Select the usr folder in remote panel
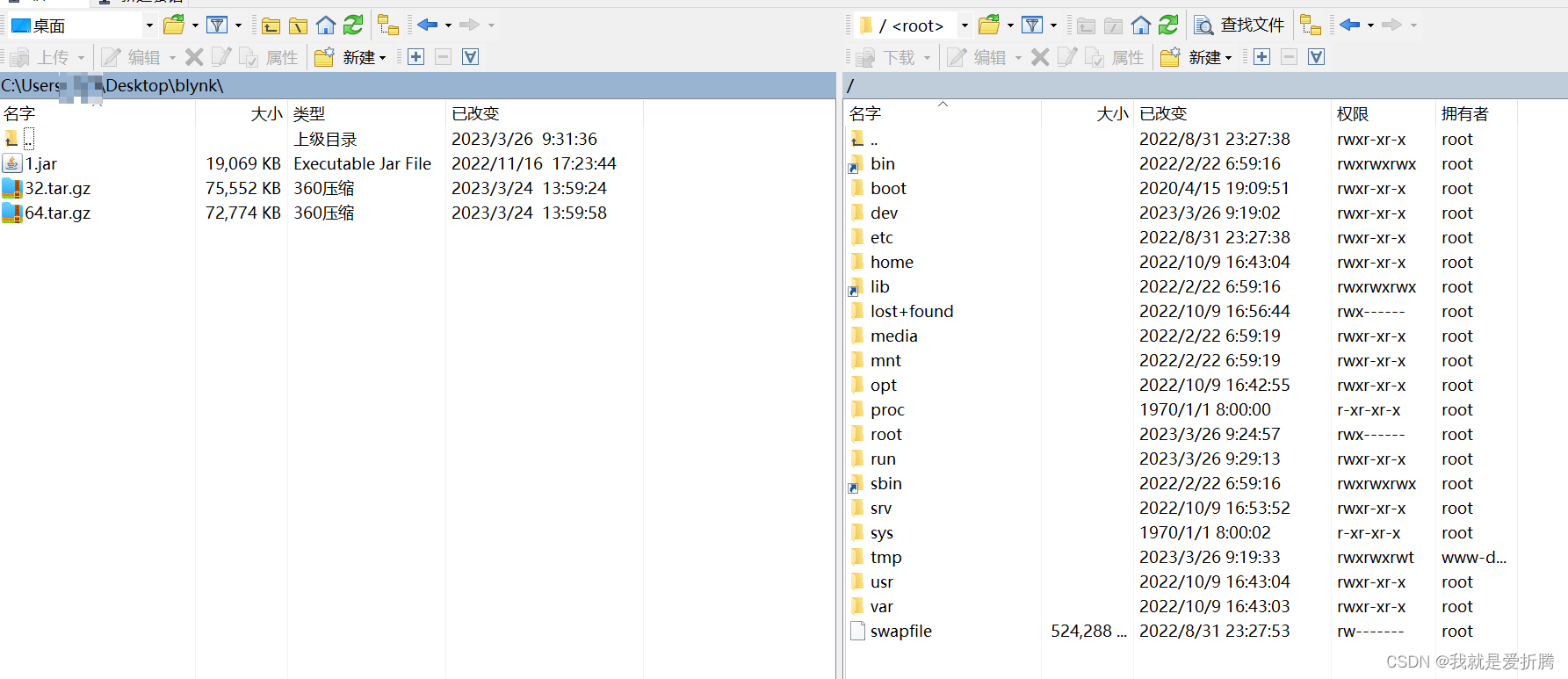1568x679 pixels. 882,581
